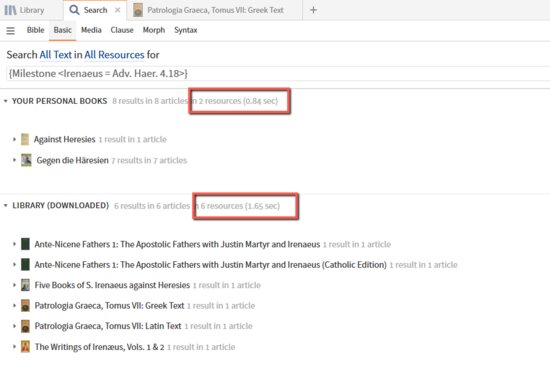Open Ante-Nicene Fathers 1 non-Catholic title
Viewport: 550px width, 378px height.
click(x=177, y=244)
